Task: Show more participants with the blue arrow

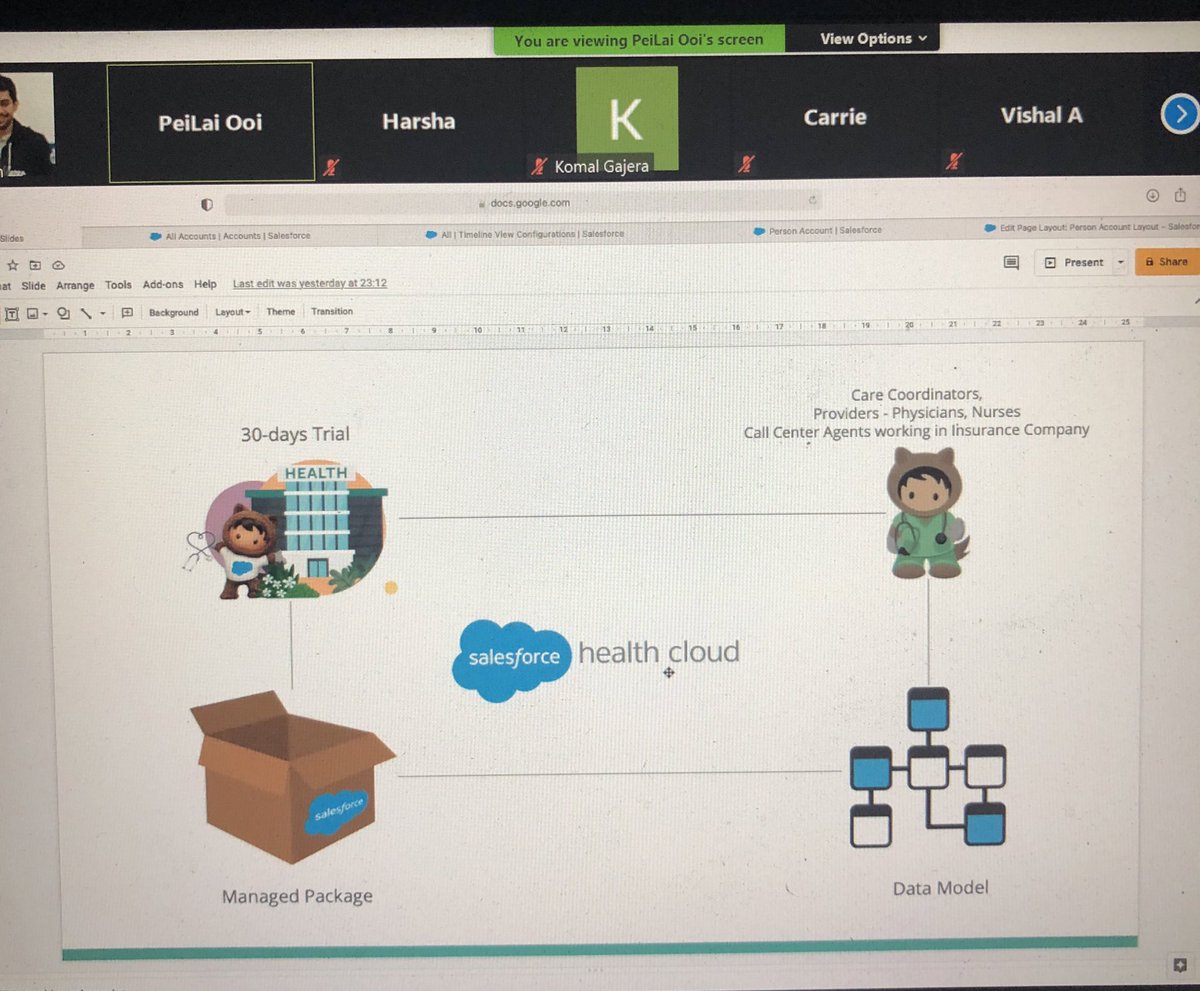Action: (x=1180, y=114)
